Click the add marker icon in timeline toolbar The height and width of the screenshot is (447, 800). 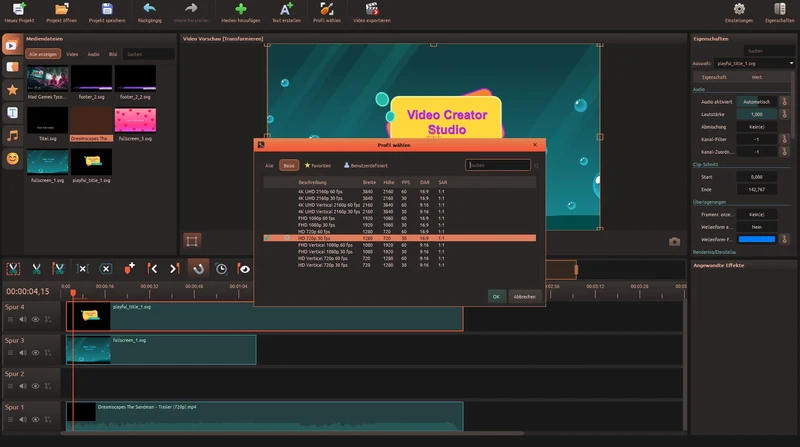tap(130, 268)
